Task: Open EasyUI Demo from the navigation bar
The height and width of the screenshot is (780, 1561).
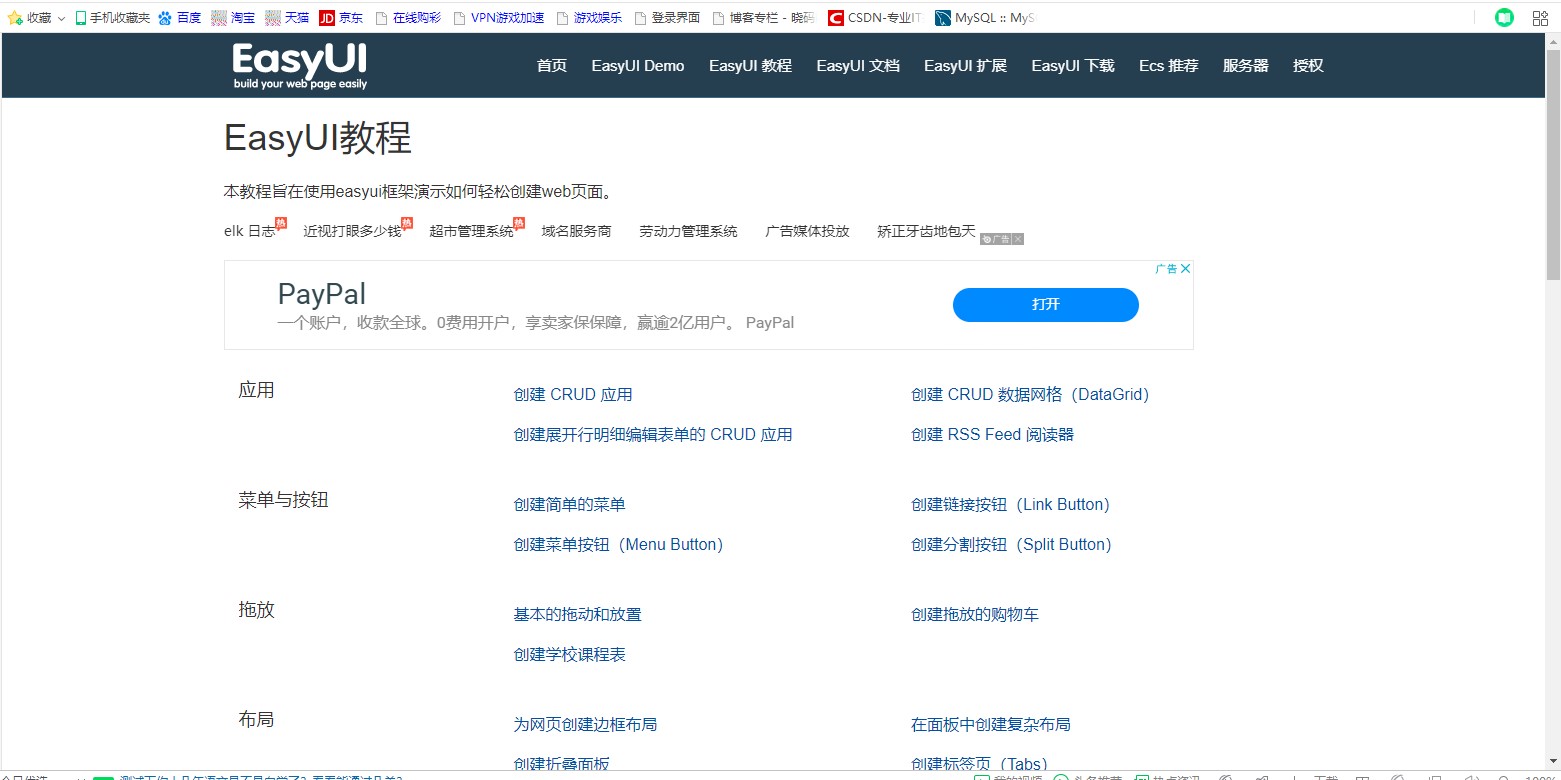Action: [x=638, y=66]
